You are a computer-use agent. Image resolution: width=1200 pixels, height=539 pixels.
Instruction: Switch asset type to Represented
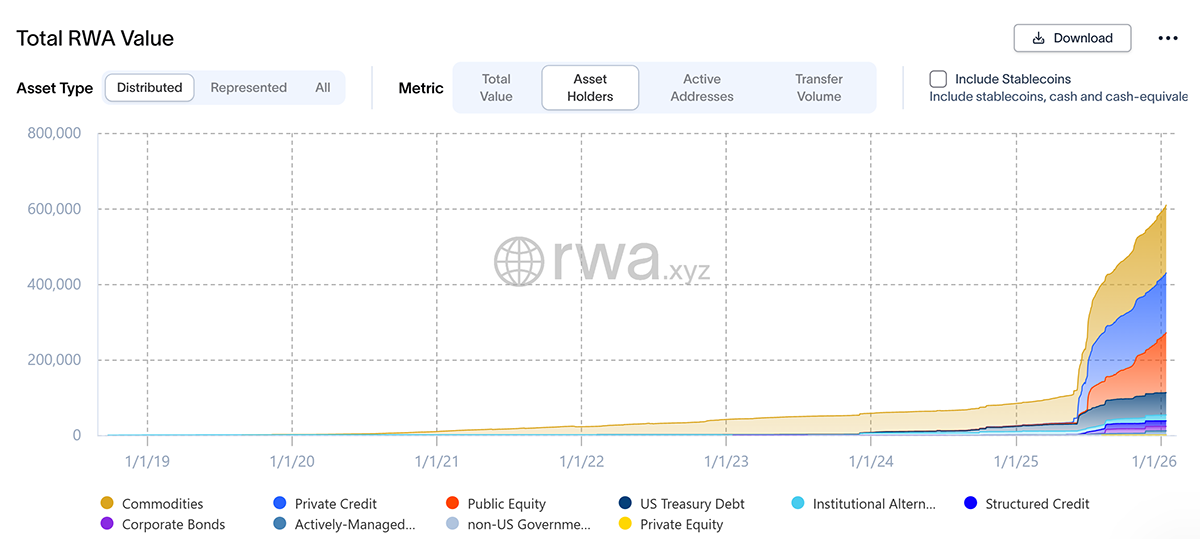coord(248,88)
